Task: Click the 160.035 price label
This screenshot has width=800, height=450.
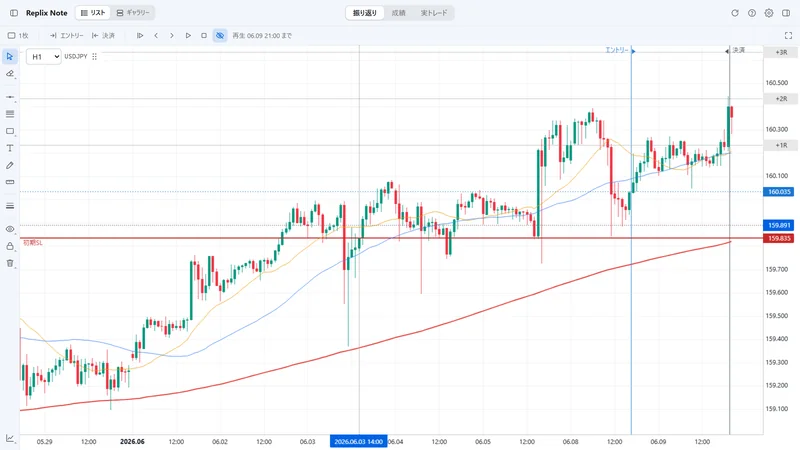Action: point(779,192)
